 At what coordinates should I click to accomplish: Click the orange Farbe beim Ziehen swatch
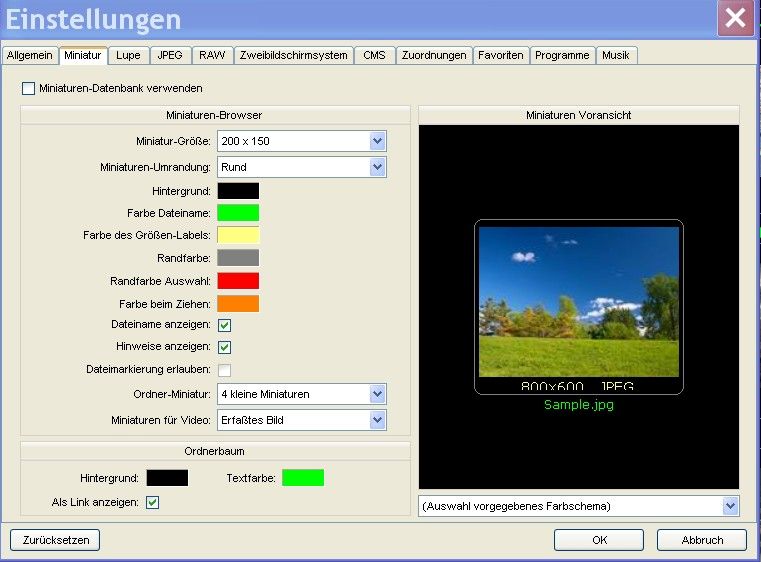(x=238, y=303)
